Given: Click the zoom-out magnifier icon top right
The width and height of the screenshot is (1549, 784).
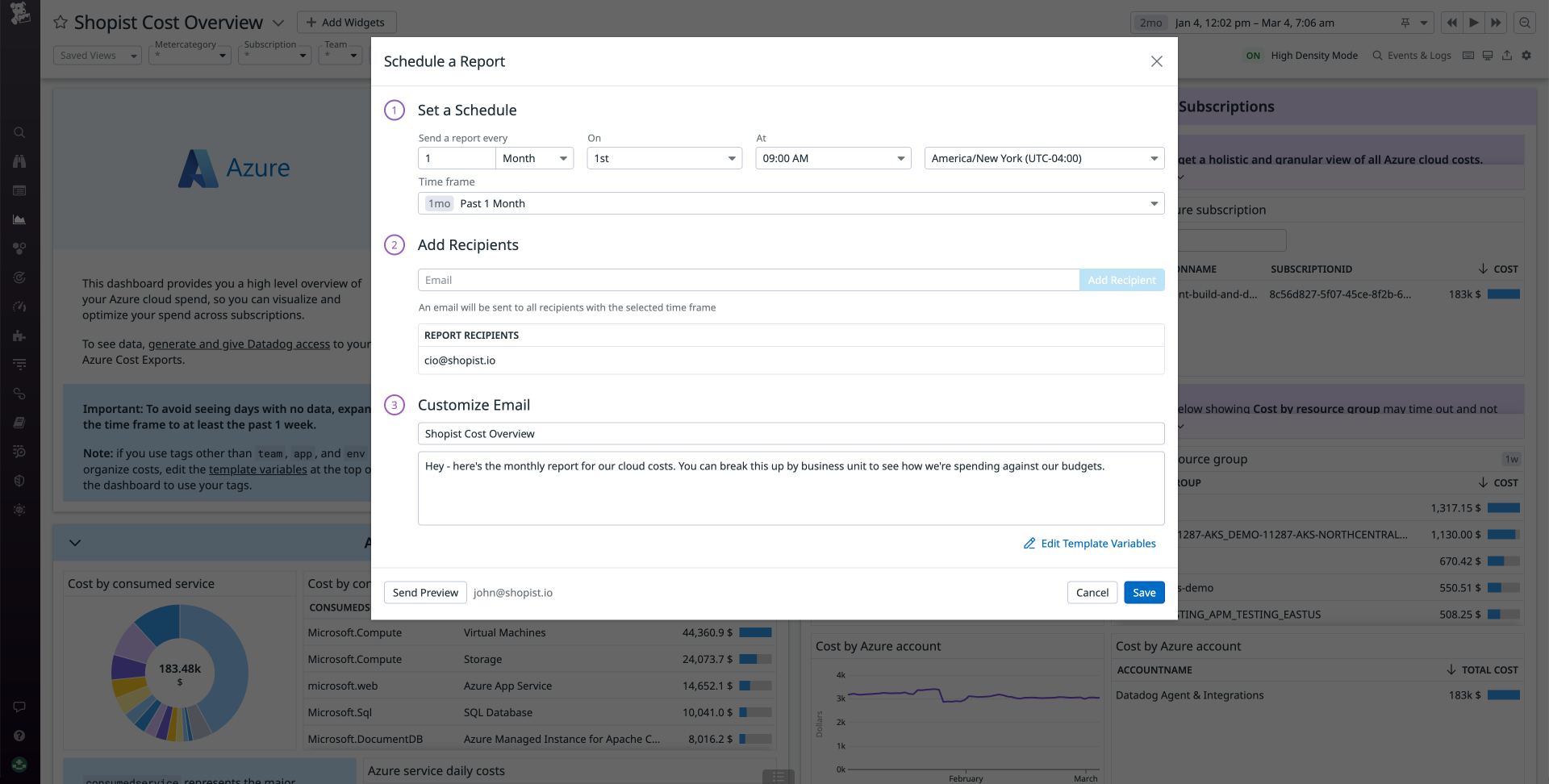Looking at the screenshot, I should pos(1524,23).
